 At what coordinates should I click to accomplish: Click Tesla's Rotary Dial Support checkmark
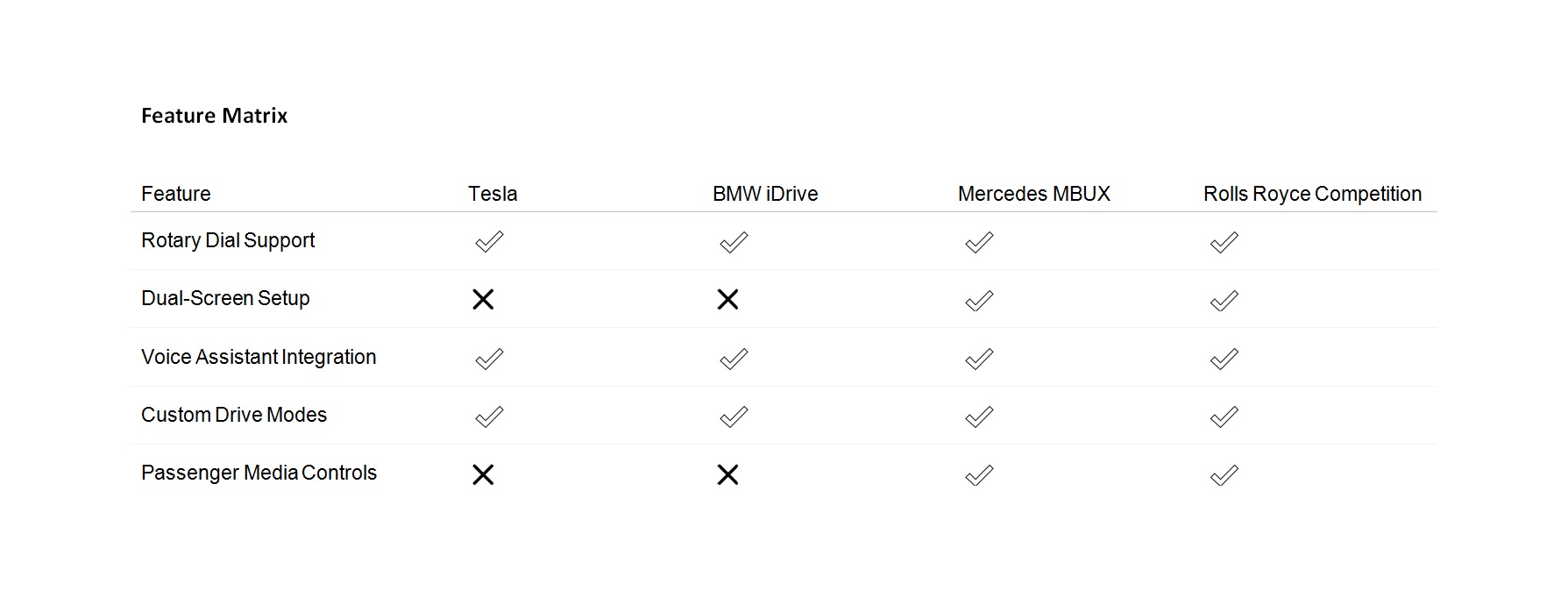click(x=489, y=242)
